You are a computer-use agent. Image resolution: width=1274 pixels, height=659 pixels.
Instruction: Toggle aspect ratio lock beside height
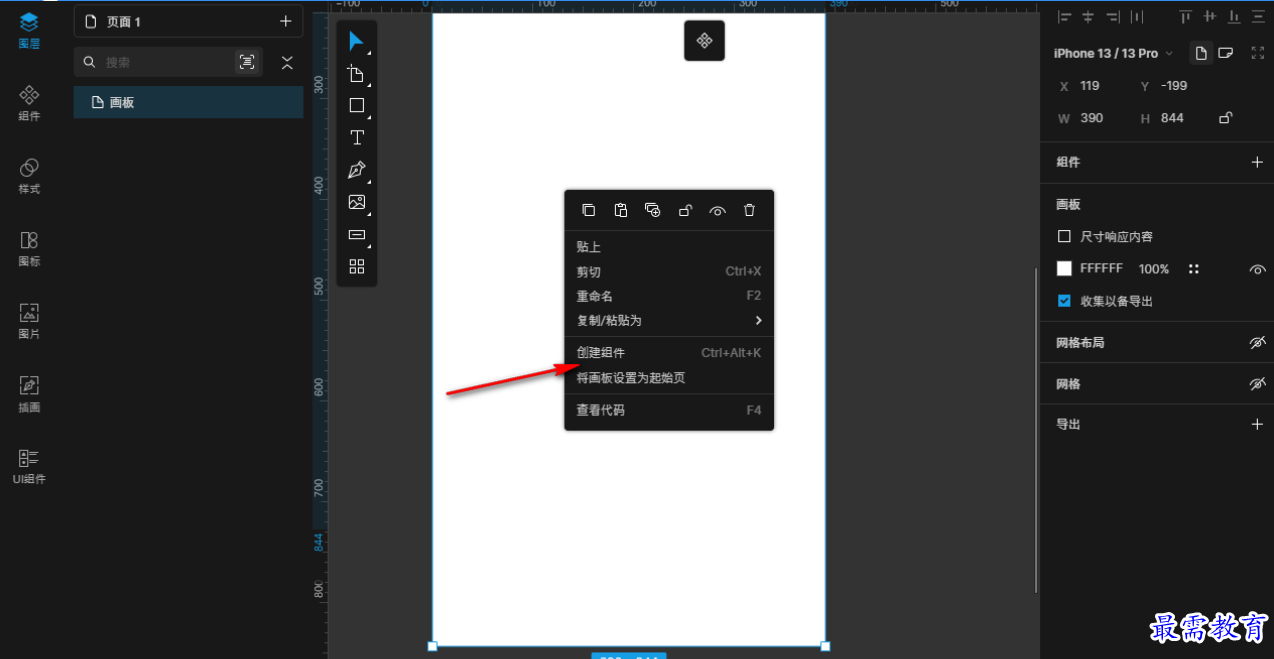(x=1225, y=118)
